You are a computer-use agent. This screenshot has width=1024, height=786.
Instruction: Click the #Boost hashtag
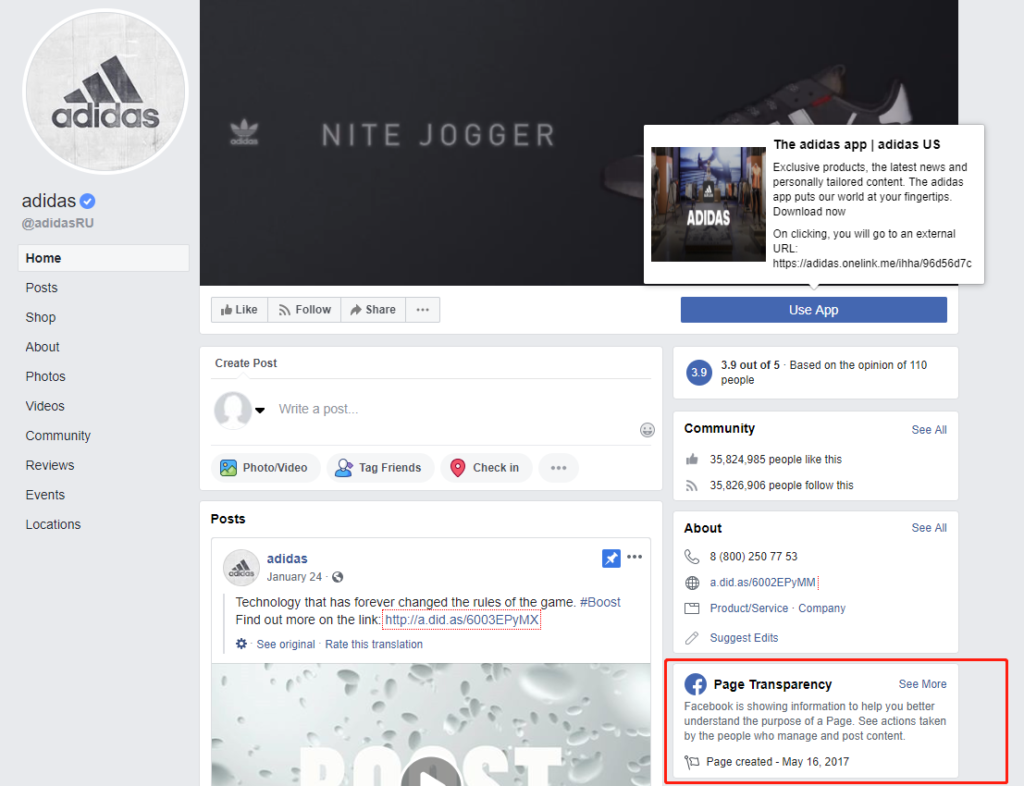600,602
